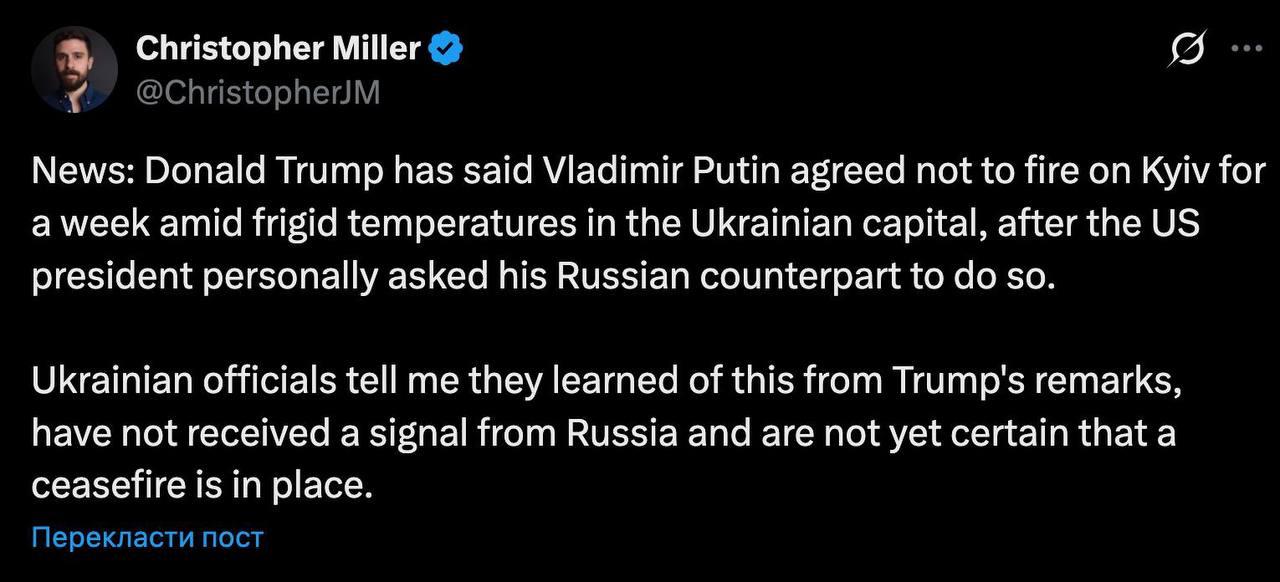
Task: Open the Grok explain-post icon
Action: pos(1189,50)
